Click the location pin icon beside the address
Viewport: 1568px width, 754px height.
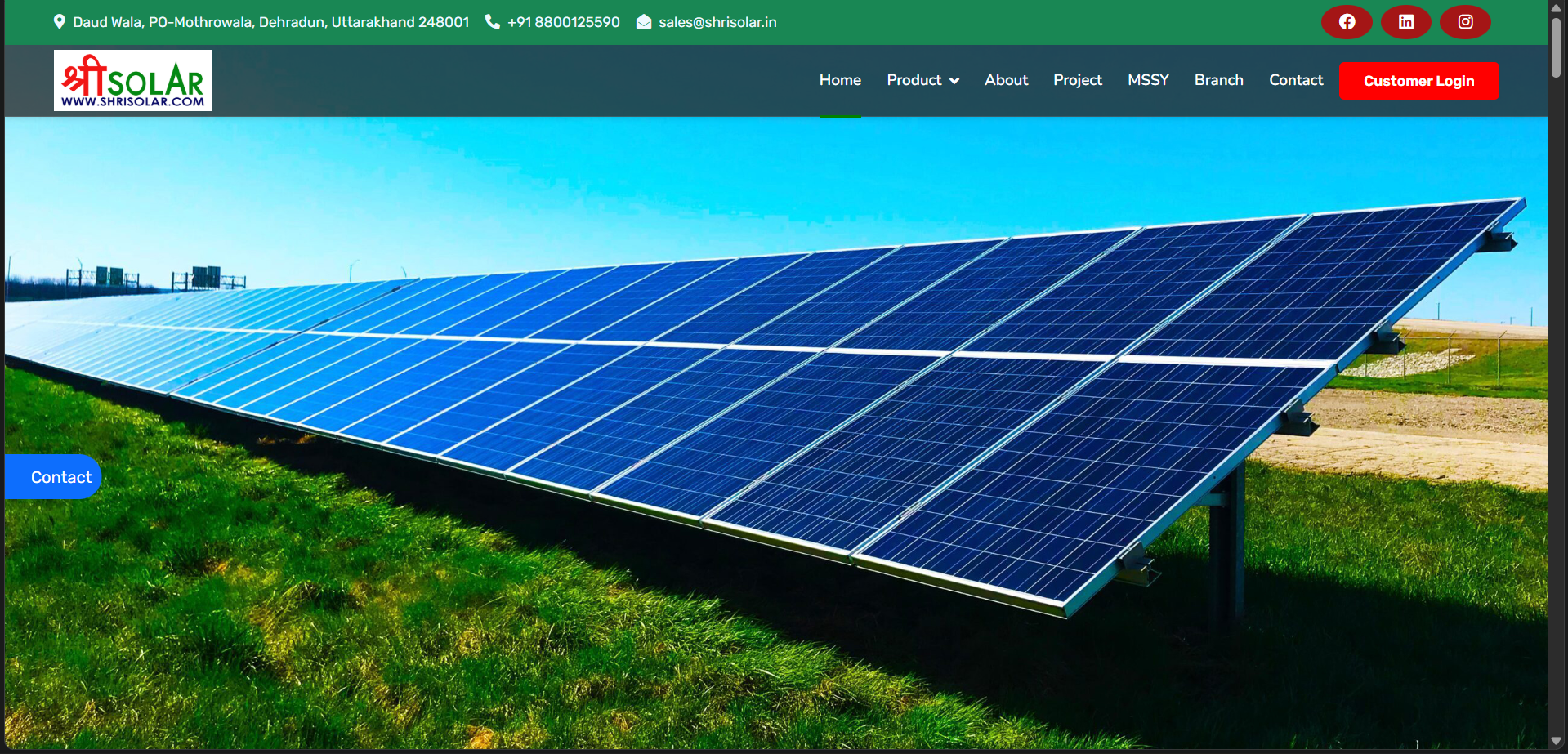coord(59,21)
